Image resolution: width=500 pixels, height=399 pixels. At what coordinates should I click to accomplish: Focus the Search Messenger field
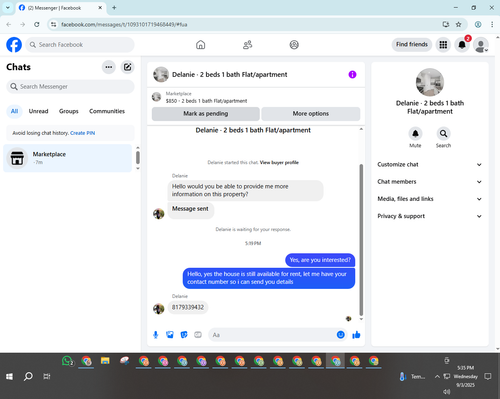[x=70, y=87]
